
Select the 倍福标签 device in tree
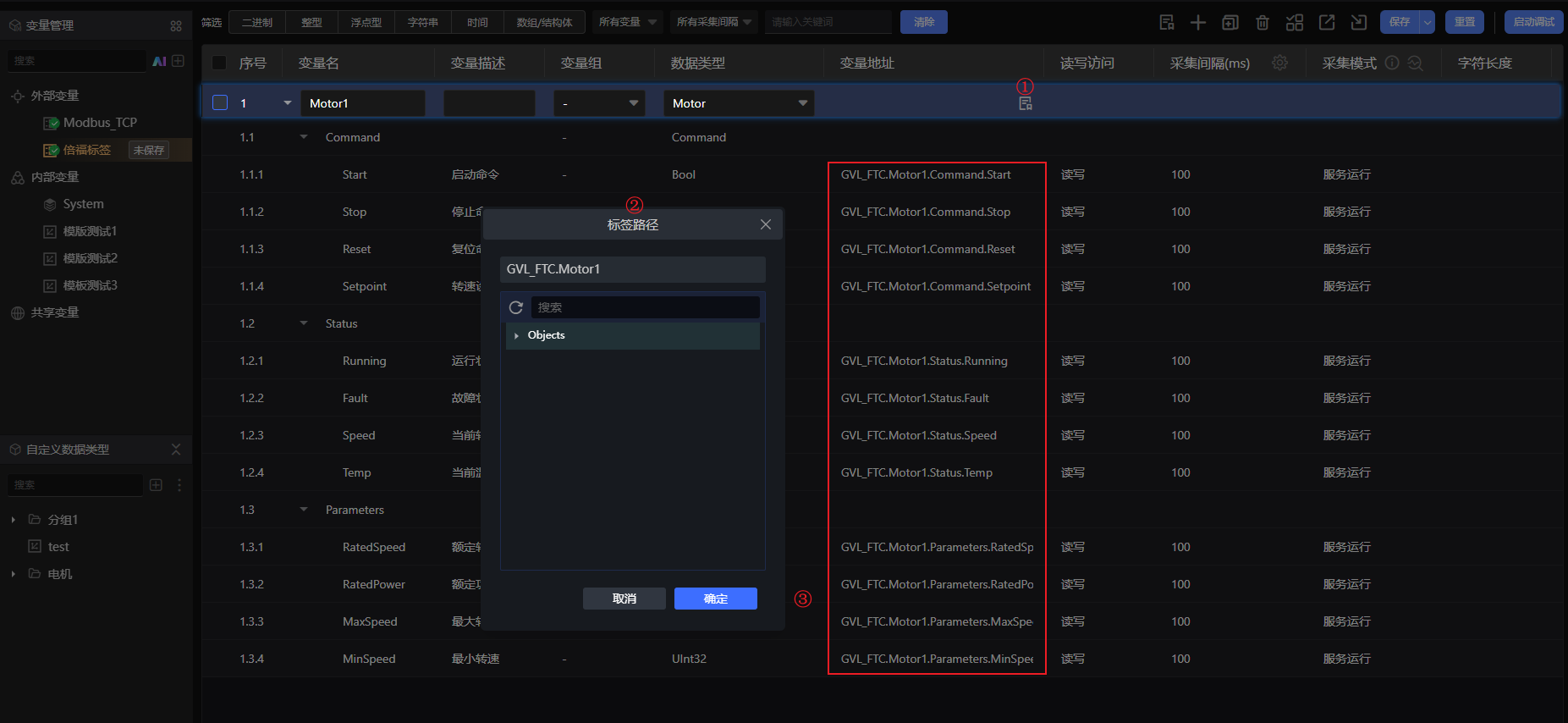[x=87, y=150]
